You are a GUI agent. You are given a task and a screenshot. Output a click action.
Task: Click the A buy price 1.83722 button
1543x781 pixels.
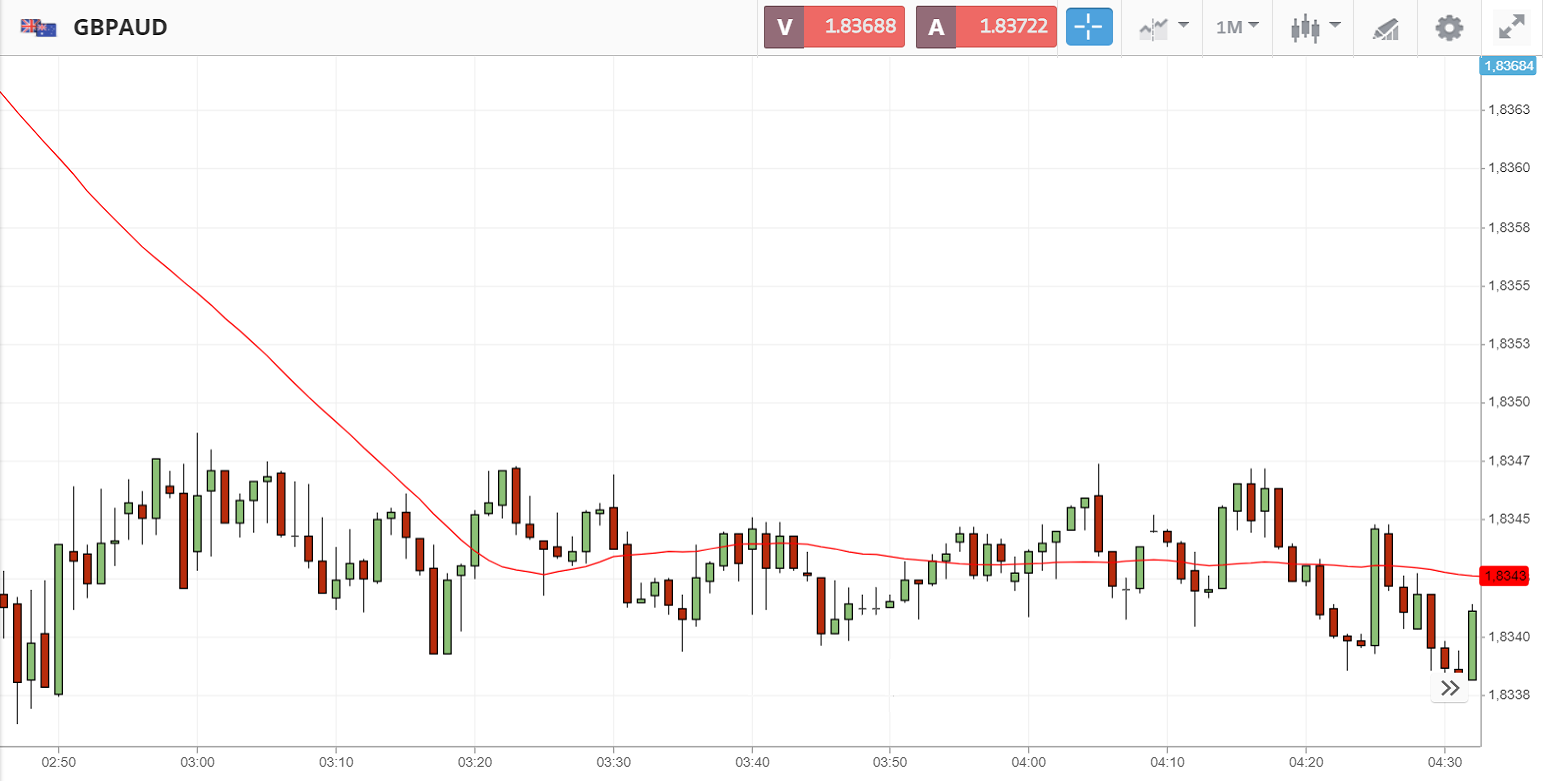986,27
